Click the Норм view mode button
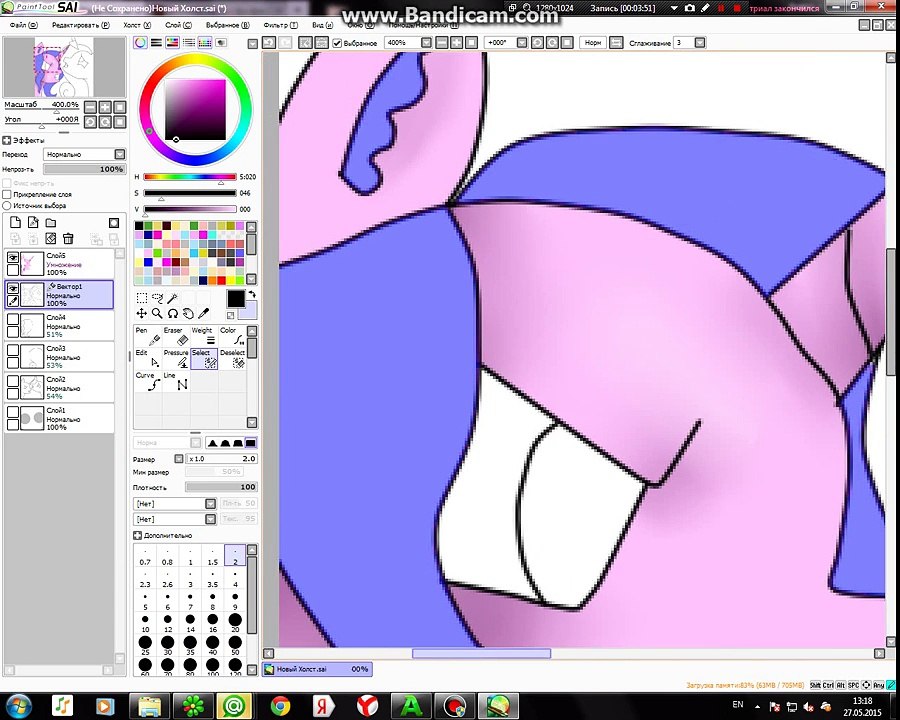 click(x=592, y=43)
